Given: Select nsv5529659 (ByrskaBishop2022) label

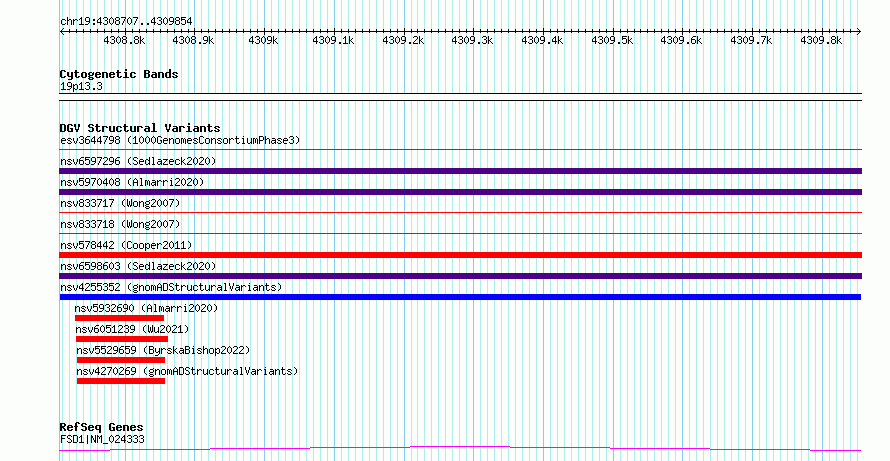Looking at the screenshot, I should tap(163, 350).
